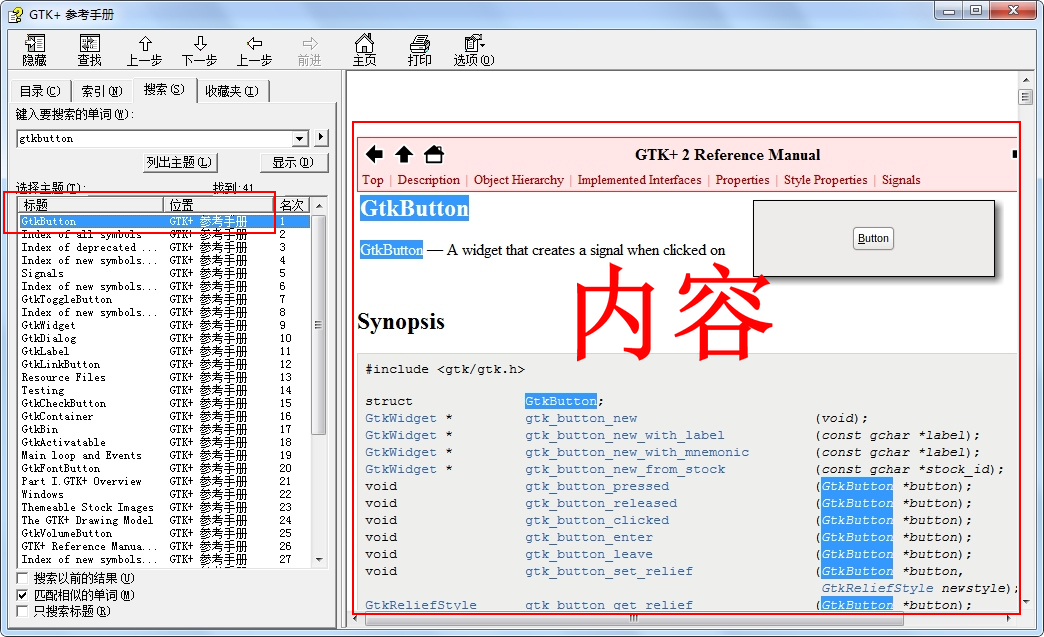Select the GtkLinkButton result row
The width and height of the screenshot is (1044, 637).
click(164, 364)
